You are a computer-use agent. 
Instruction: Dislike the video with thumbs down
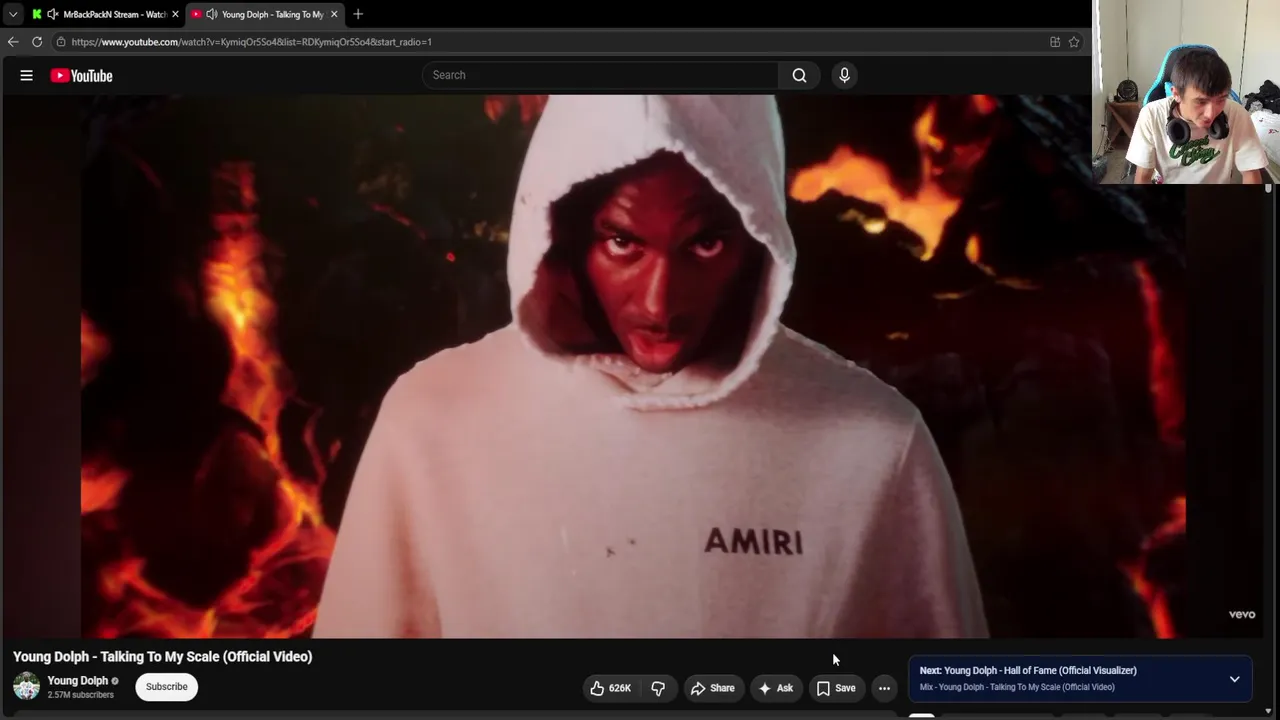click(658, 688)
